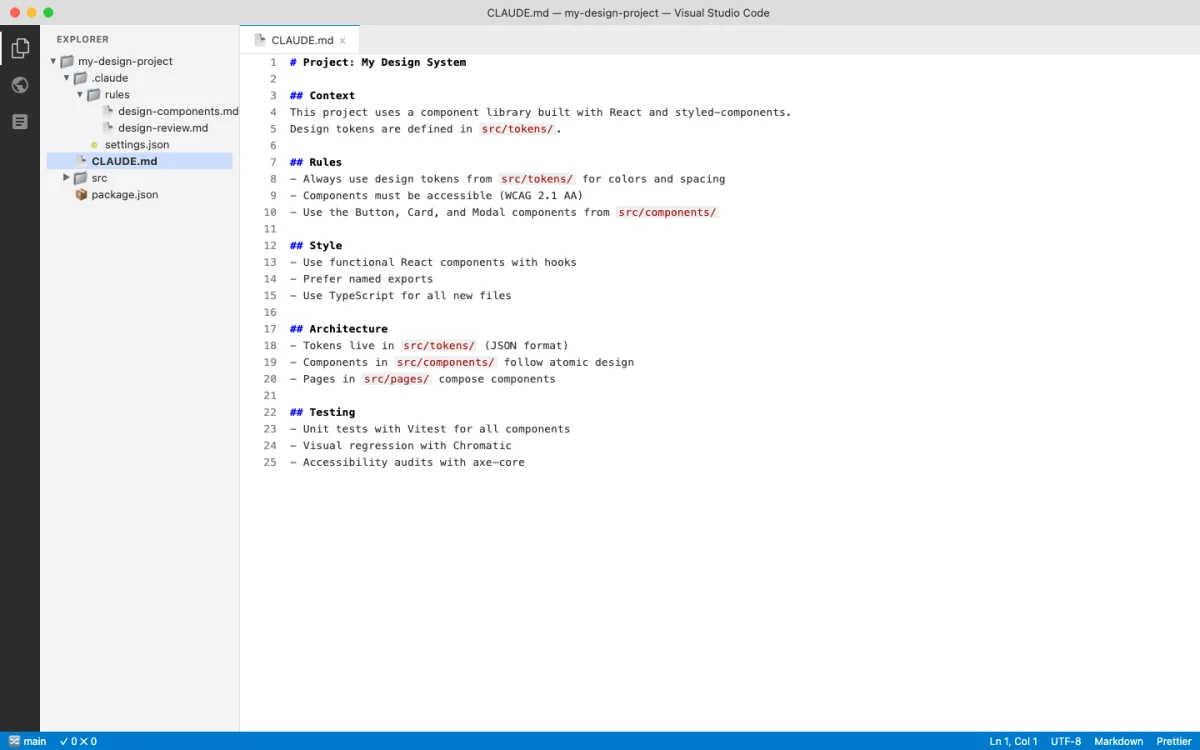
Task: Click the '## Testing' heading
Action: [x=322, y=412]
